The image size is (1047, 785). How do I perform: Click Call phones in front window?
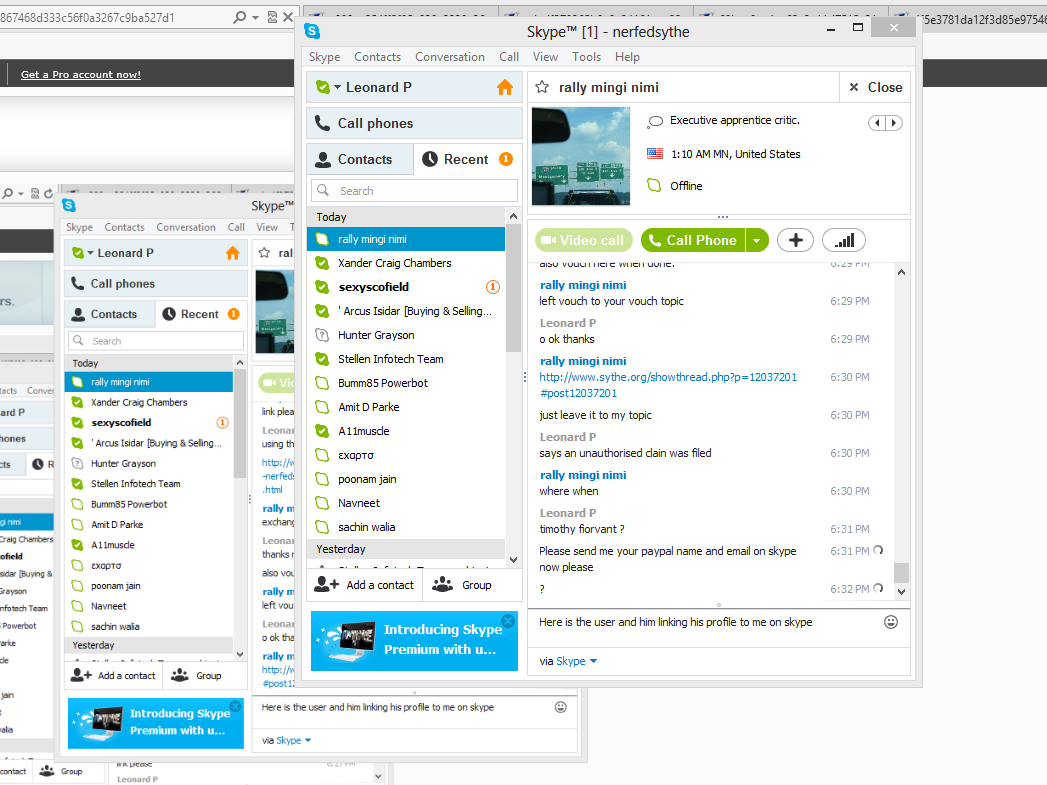414,123
